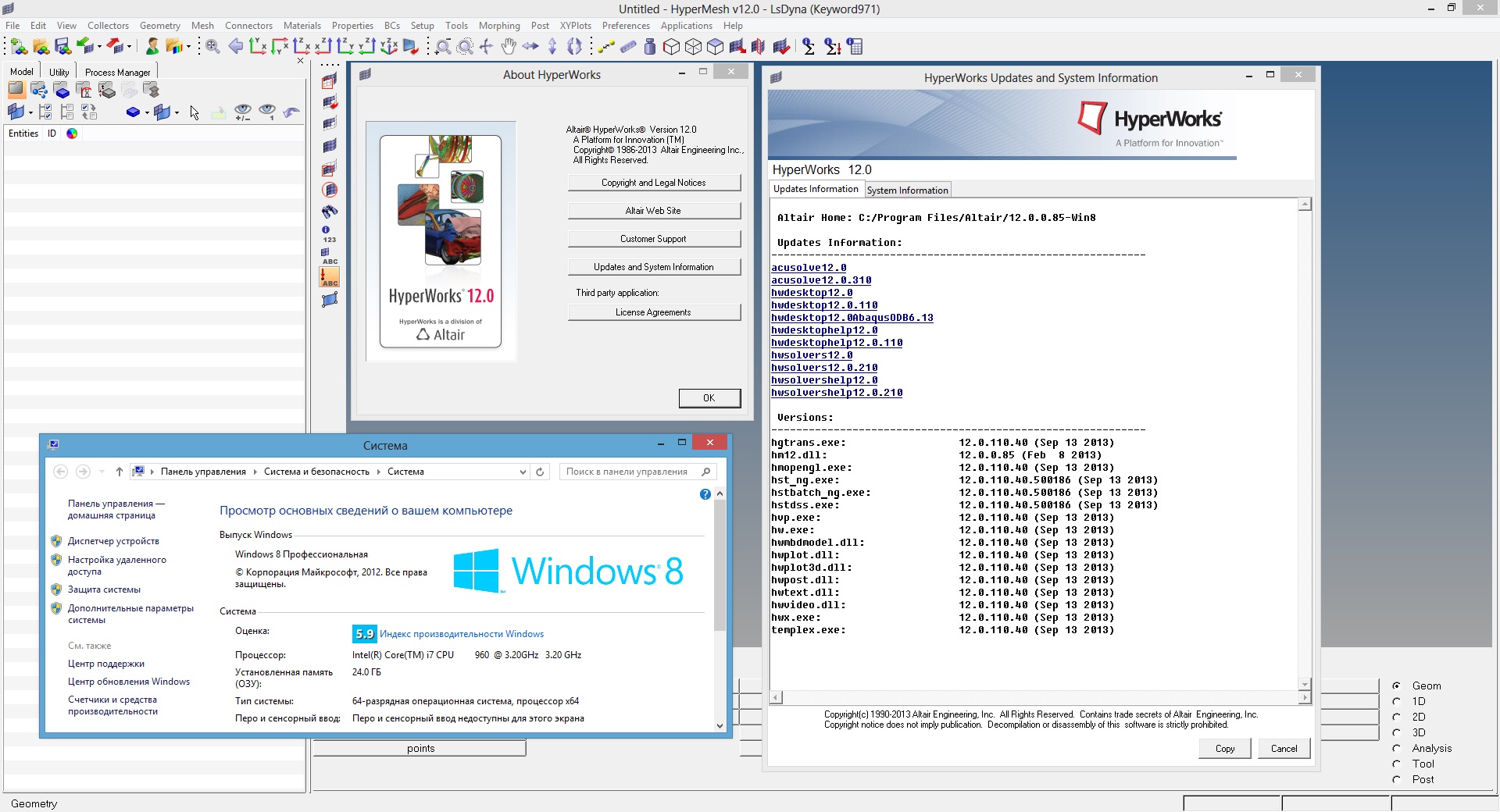The image size is (1500, 812).
Task: Click the Rotate Left/Right double arrow icon
Action: tap(530, 47)
